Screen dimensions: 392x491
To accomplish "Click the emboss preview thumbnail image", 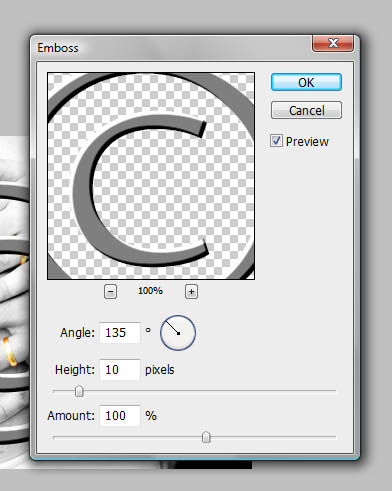I will (x=151, y=176).
